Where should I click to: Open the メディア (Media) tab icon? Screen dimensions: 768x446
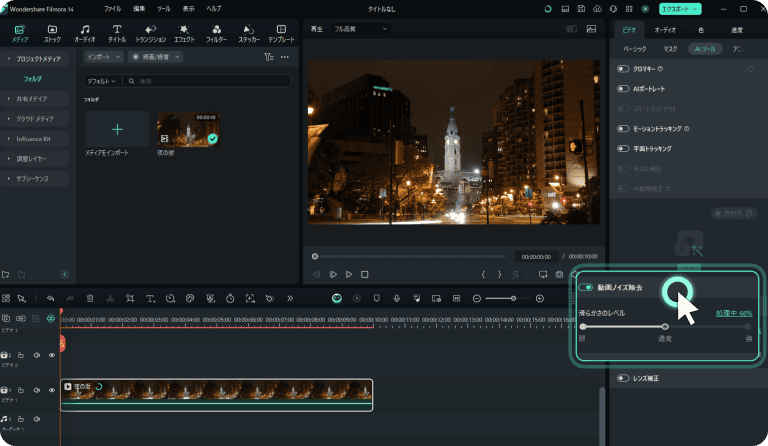pyautogui.click(x=20, y=33)
